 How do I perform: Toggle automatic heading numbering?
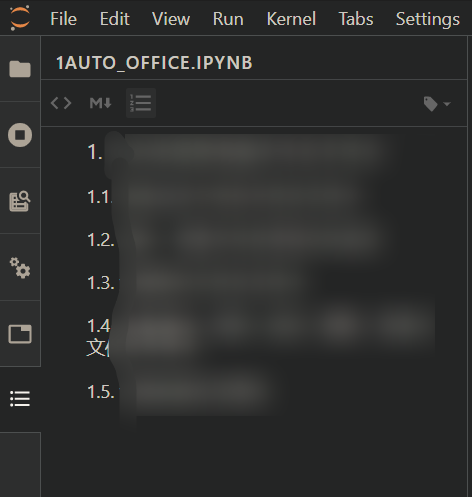click(x=141, y=103)
